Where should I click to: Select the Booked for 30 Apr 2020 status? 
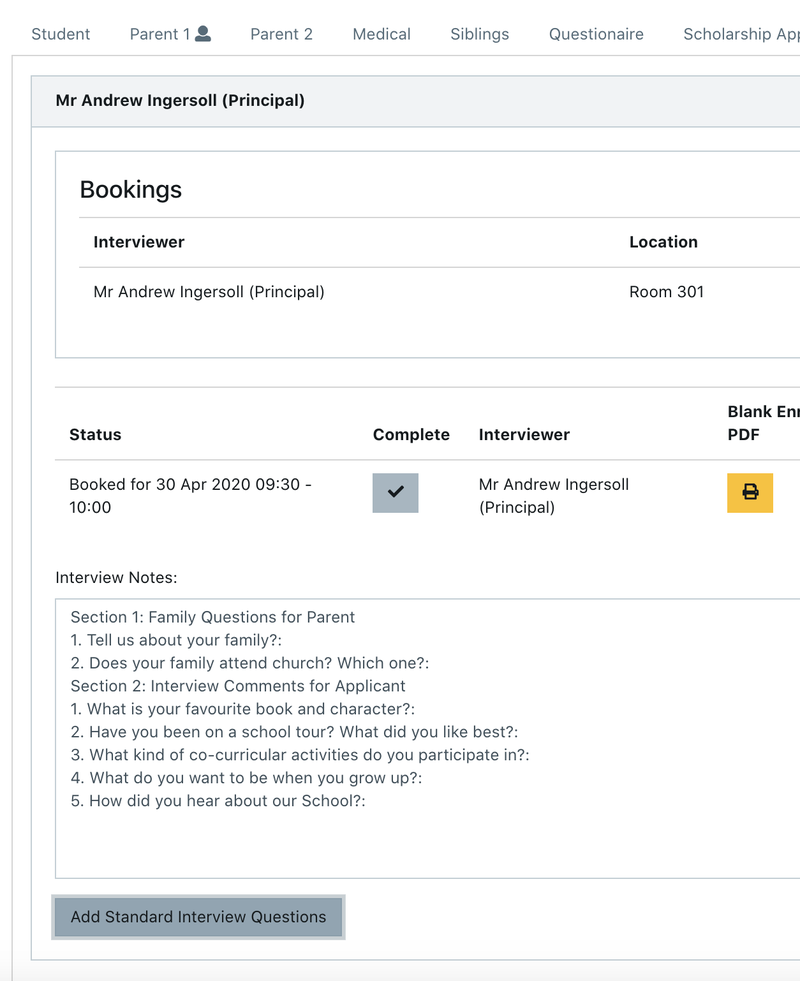click(190, 496)
